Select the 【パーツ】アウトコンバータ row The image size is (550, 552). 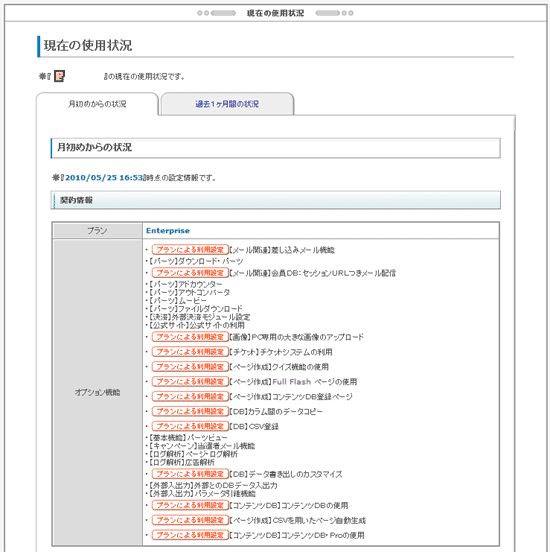tap(189, 292)
